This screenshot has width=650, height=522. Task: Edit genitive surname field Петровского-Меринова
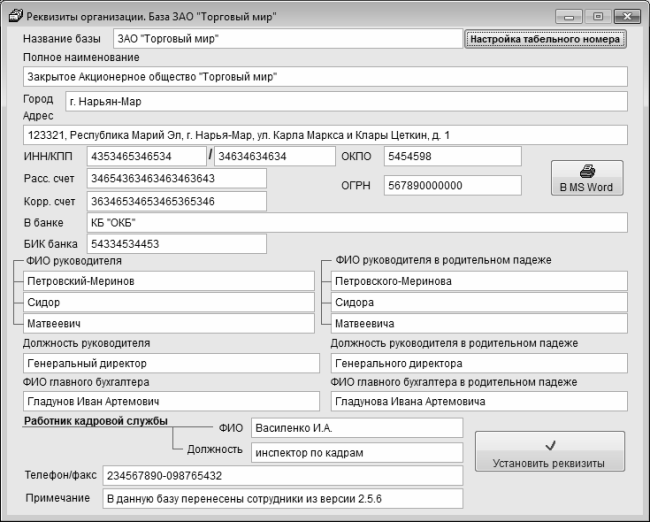point(479,281)
